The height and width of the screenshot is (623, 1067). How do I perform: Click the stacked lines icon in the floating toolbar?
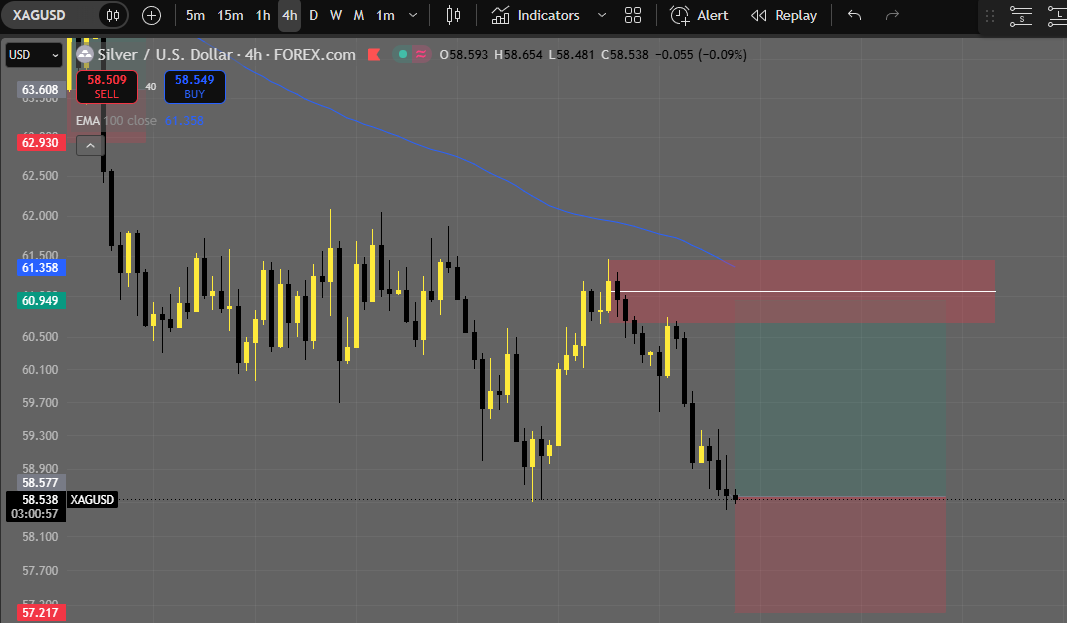[x=1021, y=16]
